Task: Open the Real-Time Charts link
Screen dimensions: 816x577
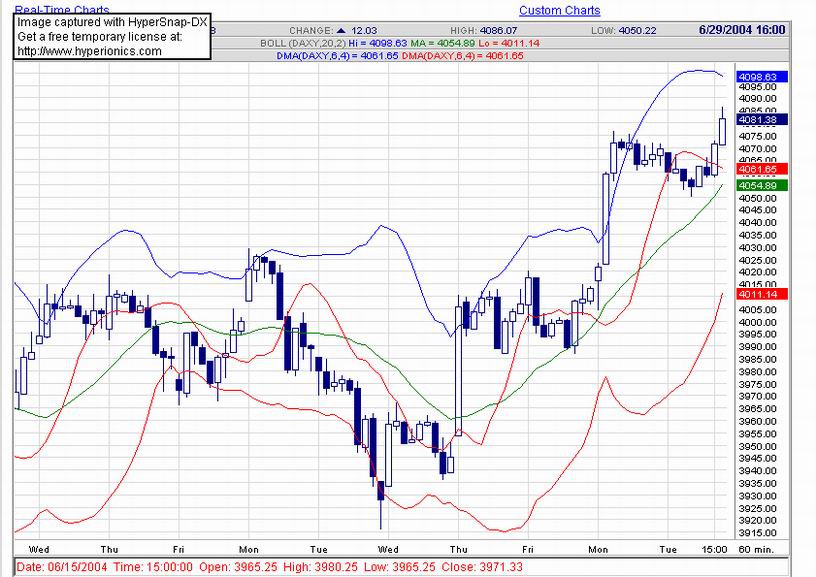Action: [x=62, y=9]
